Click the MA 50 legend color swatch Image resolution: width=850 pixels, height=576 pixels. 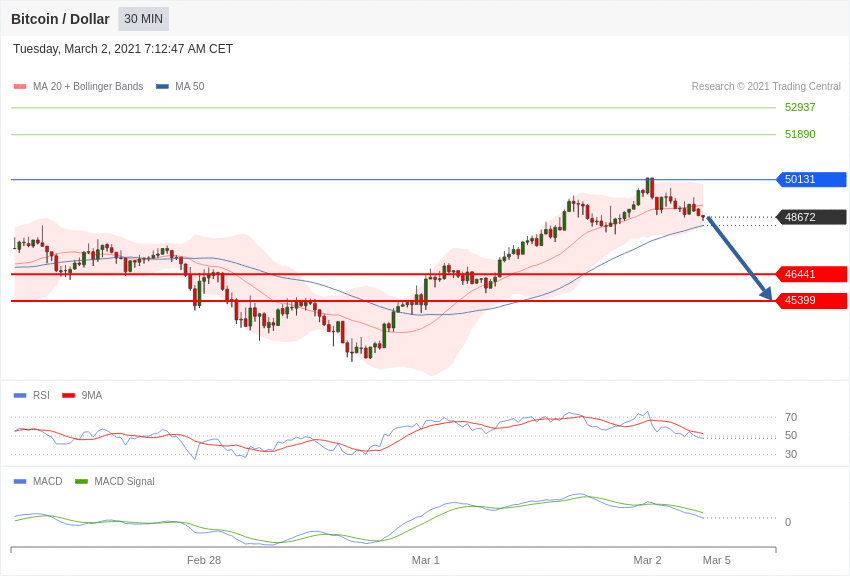click(162, 87)
